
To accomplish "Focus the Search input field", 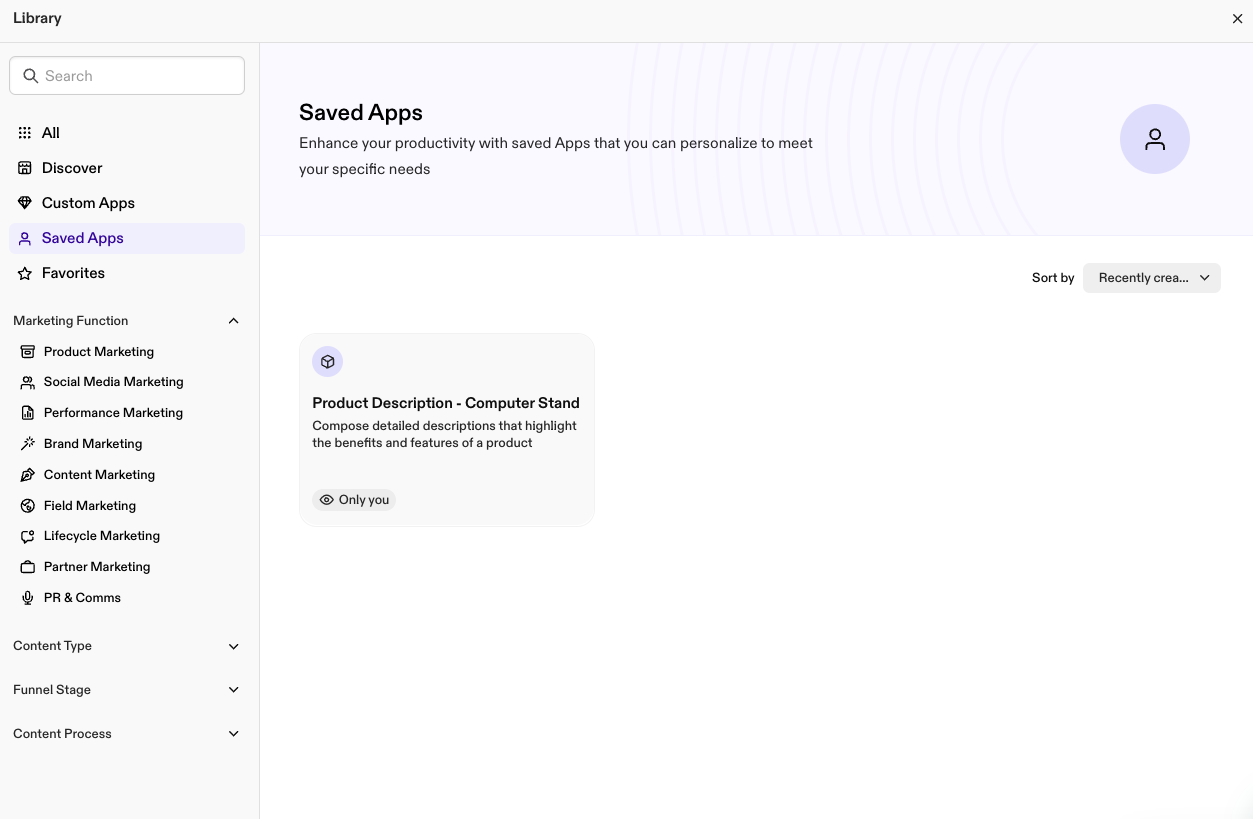I will (x=127, y=76).
